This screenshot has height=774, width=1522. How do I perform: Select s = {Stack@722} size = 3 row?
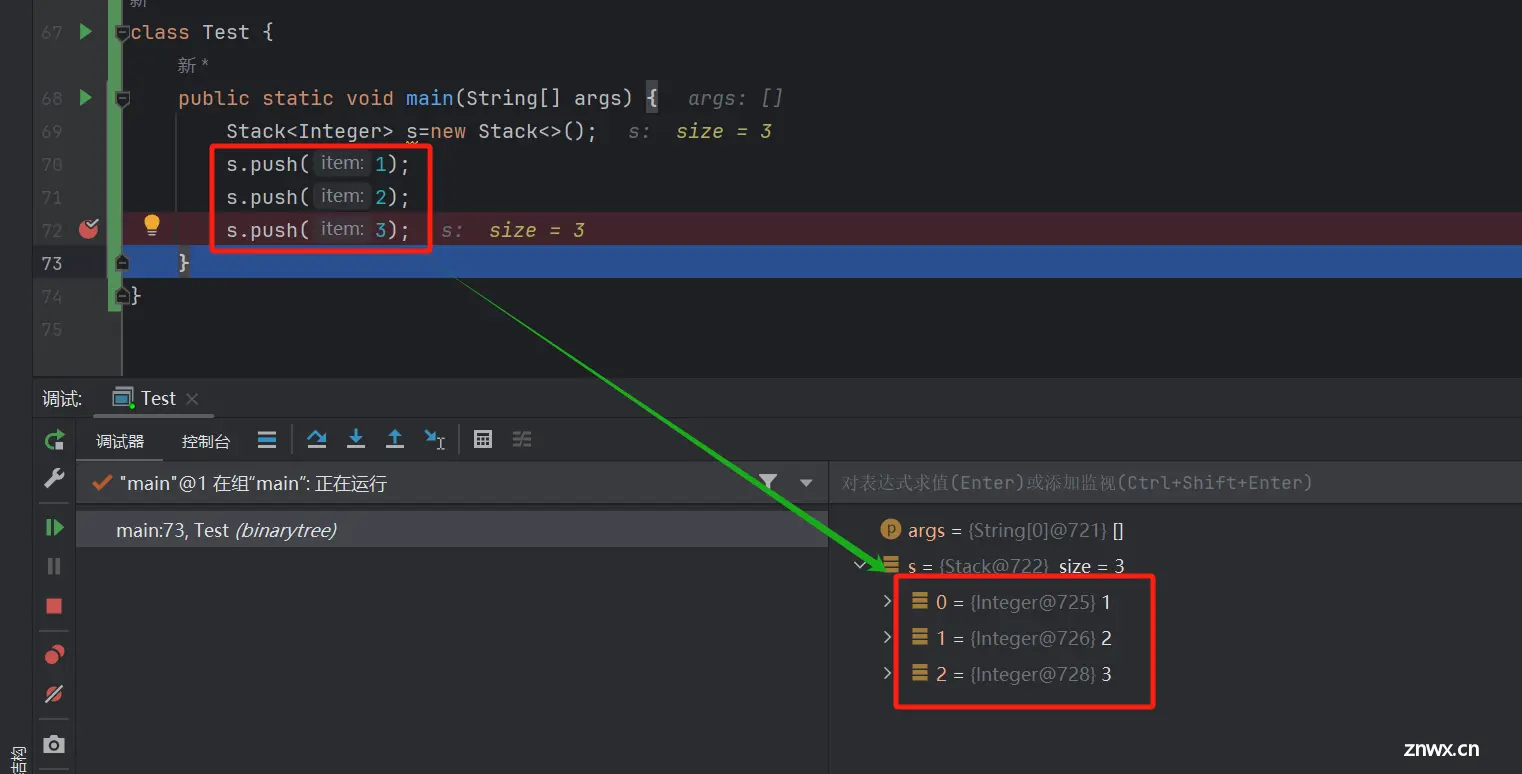pyautogui.click(x=1004, y=566)
